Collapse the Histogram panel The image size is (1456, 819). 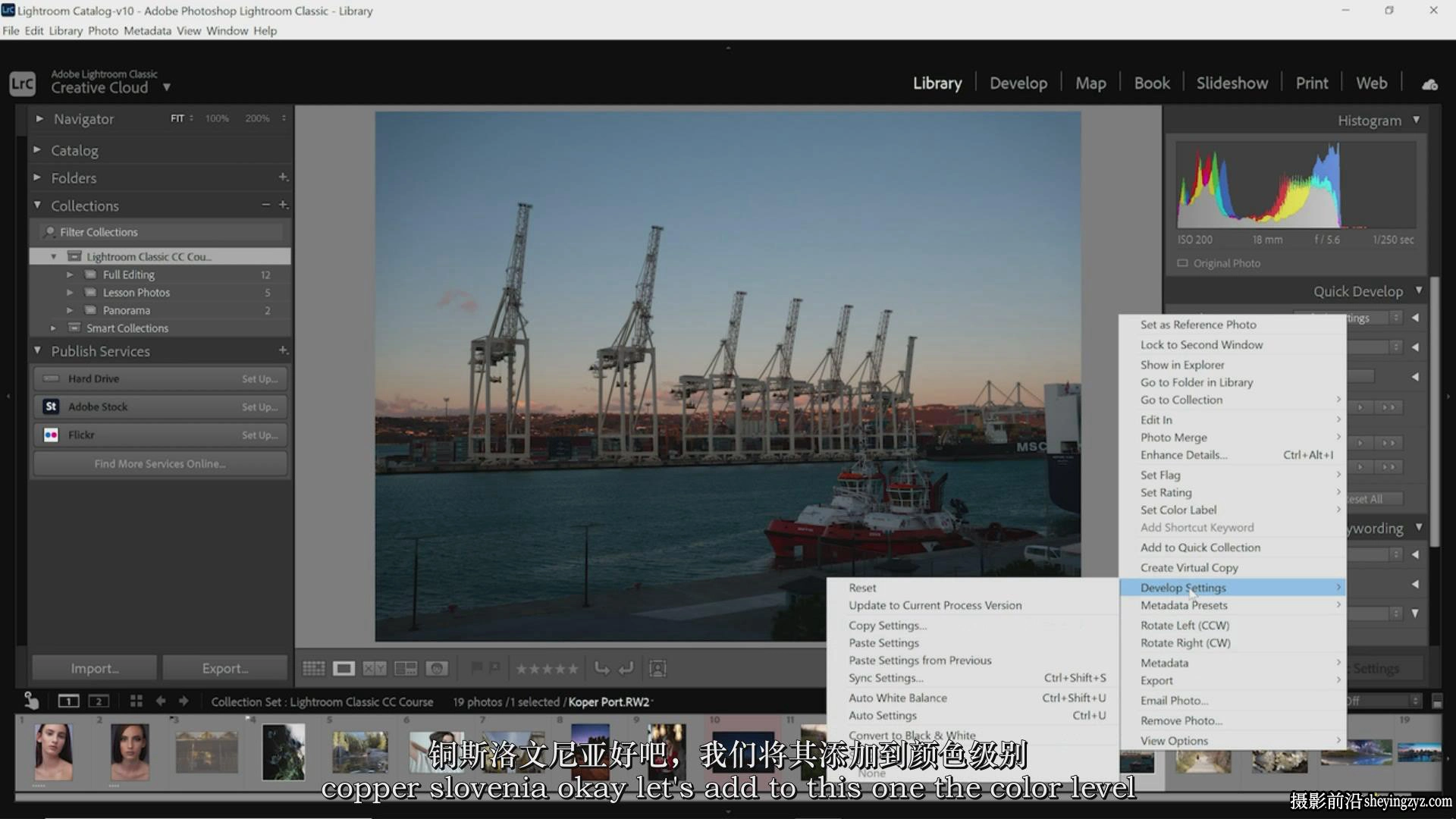coord(1416,120)
